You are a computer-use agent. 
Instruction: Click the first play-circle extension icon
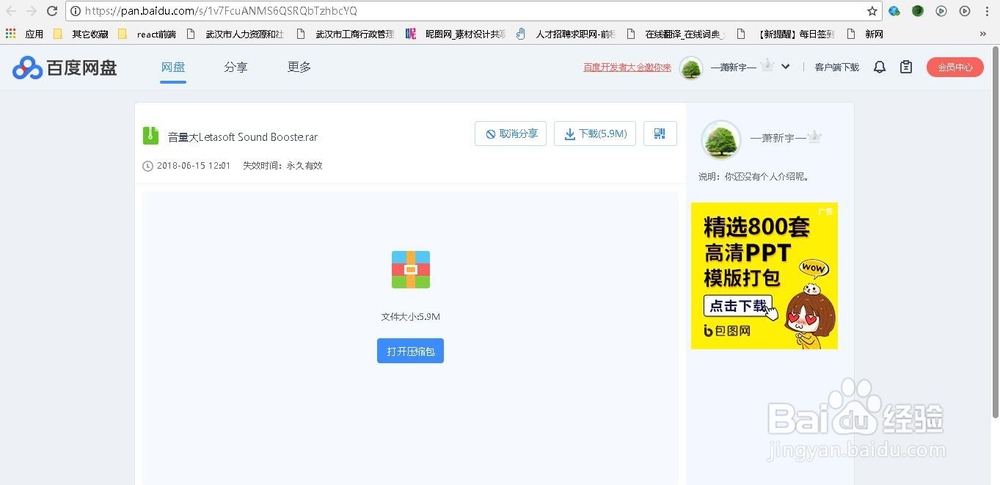click(x=941, y=11)
